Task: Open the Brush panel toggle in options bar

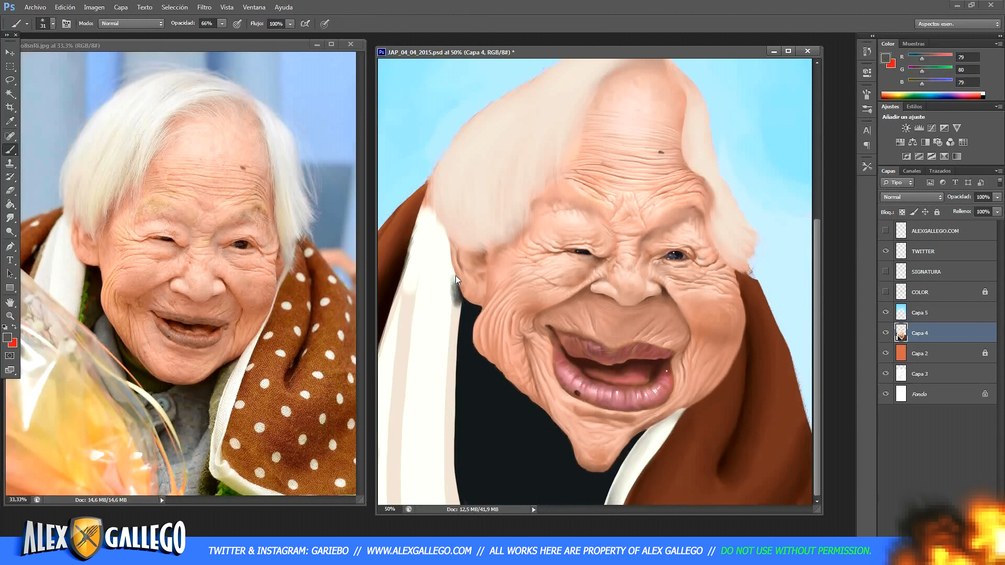Action: tap(67, 24)
